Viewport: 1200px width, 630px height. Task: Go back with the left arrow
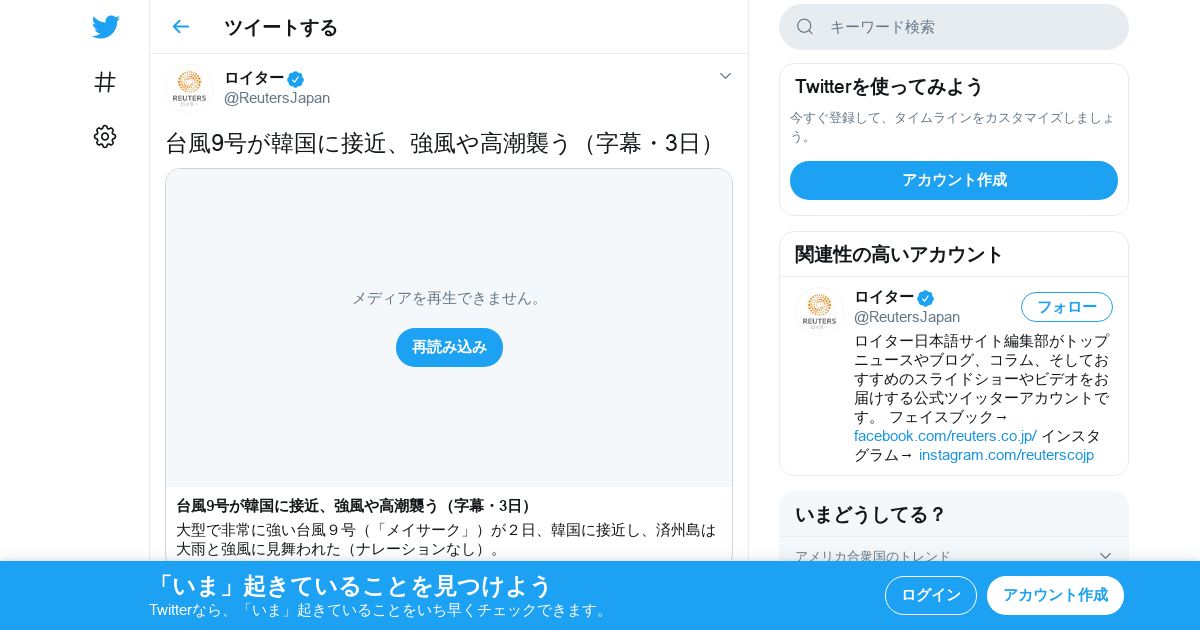(x=180, y=27)
